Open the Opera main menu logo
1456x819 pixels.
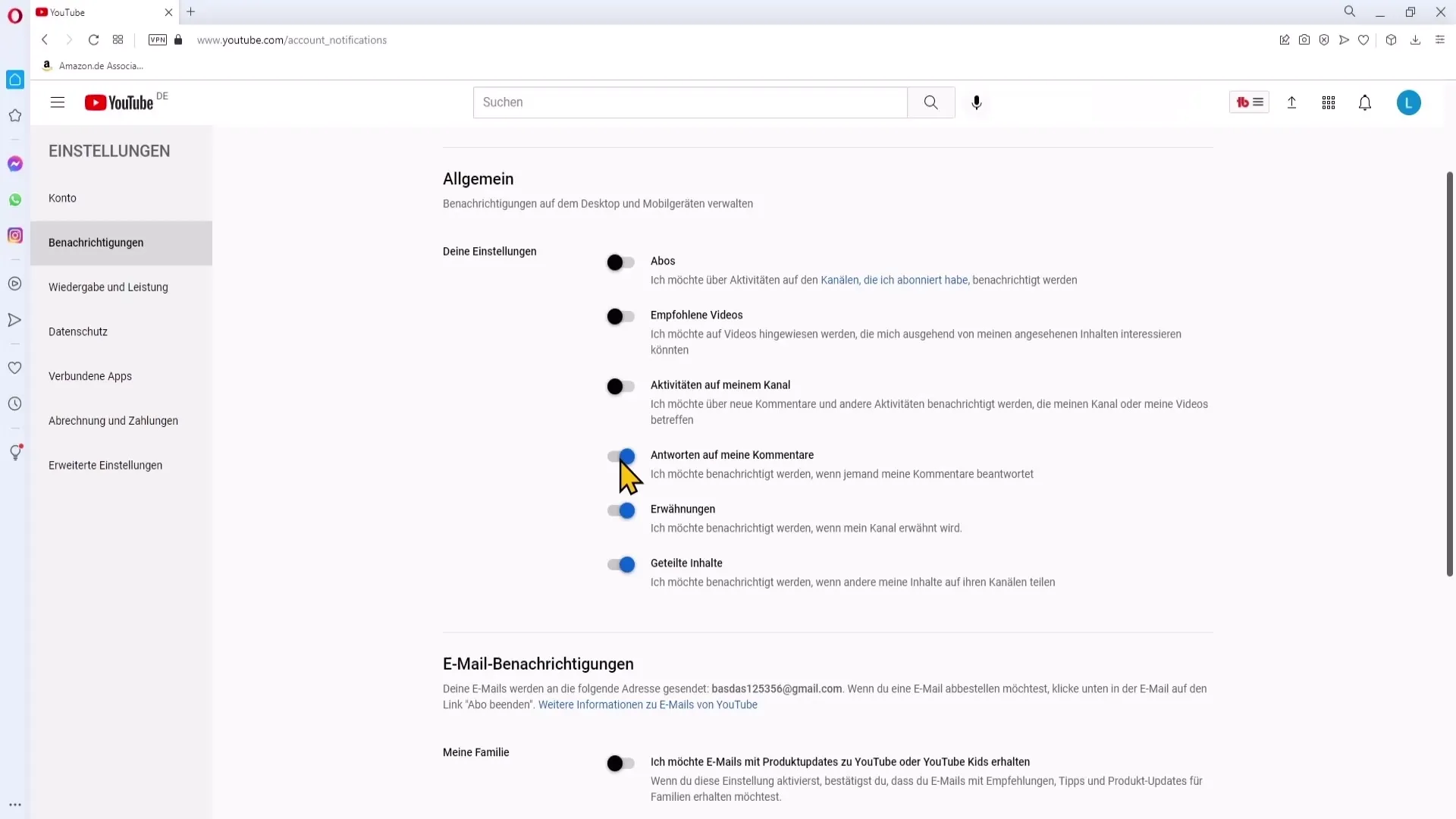tap(15, 16)
